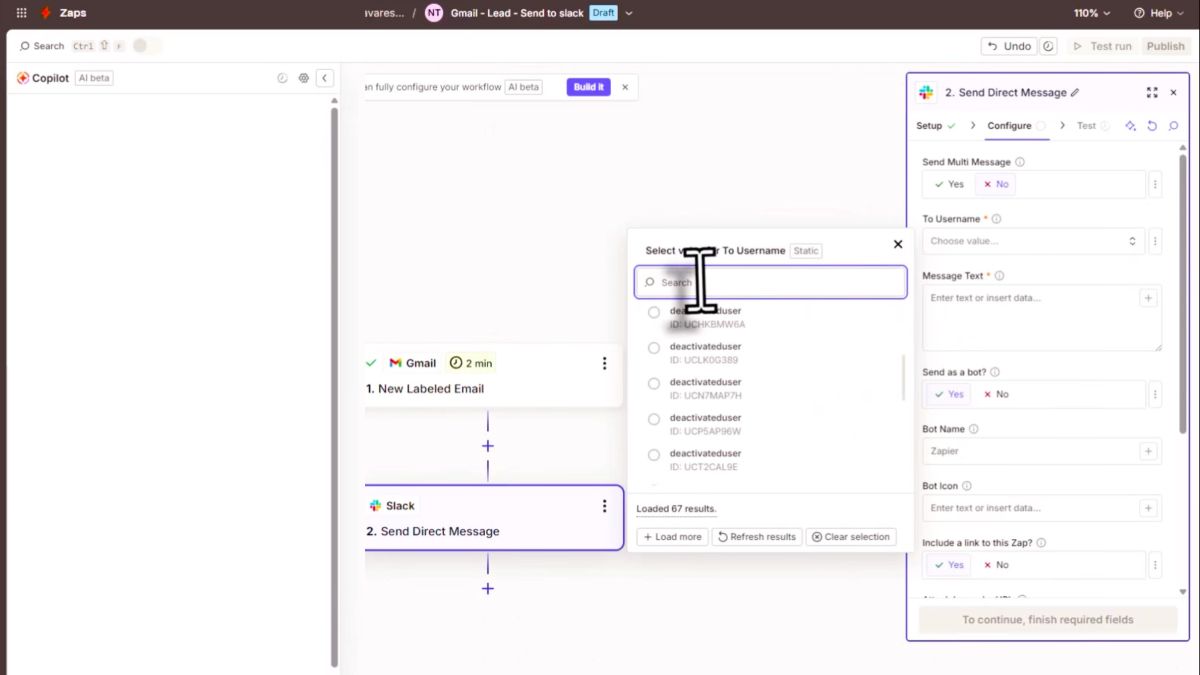The image size is (1200, 675).
Task: Select deactivateduser ID UCP5AP96W
Action: (x=654, y=420)
